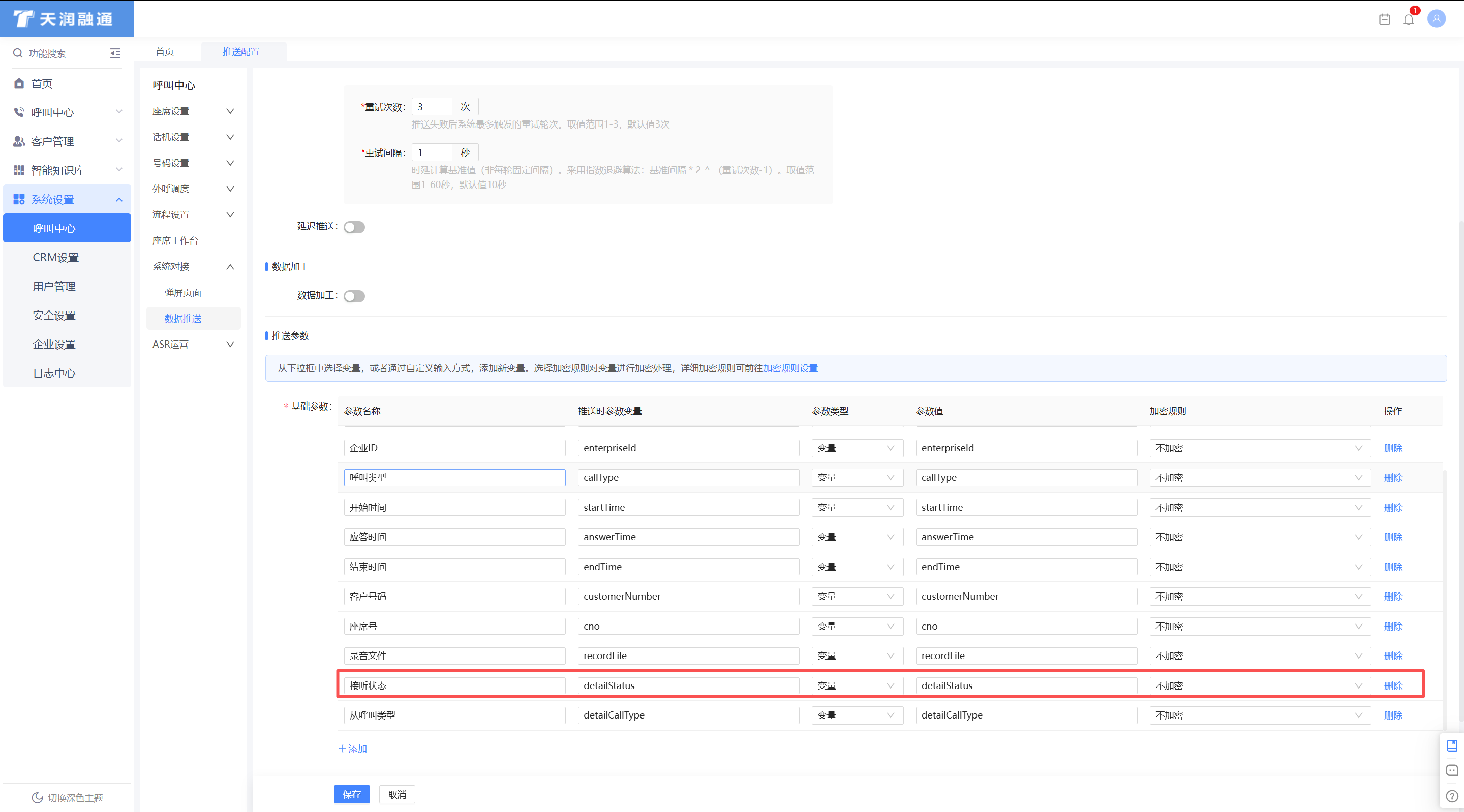
Task: Expand 号码设置 submenu
Action: click(230, 163)
